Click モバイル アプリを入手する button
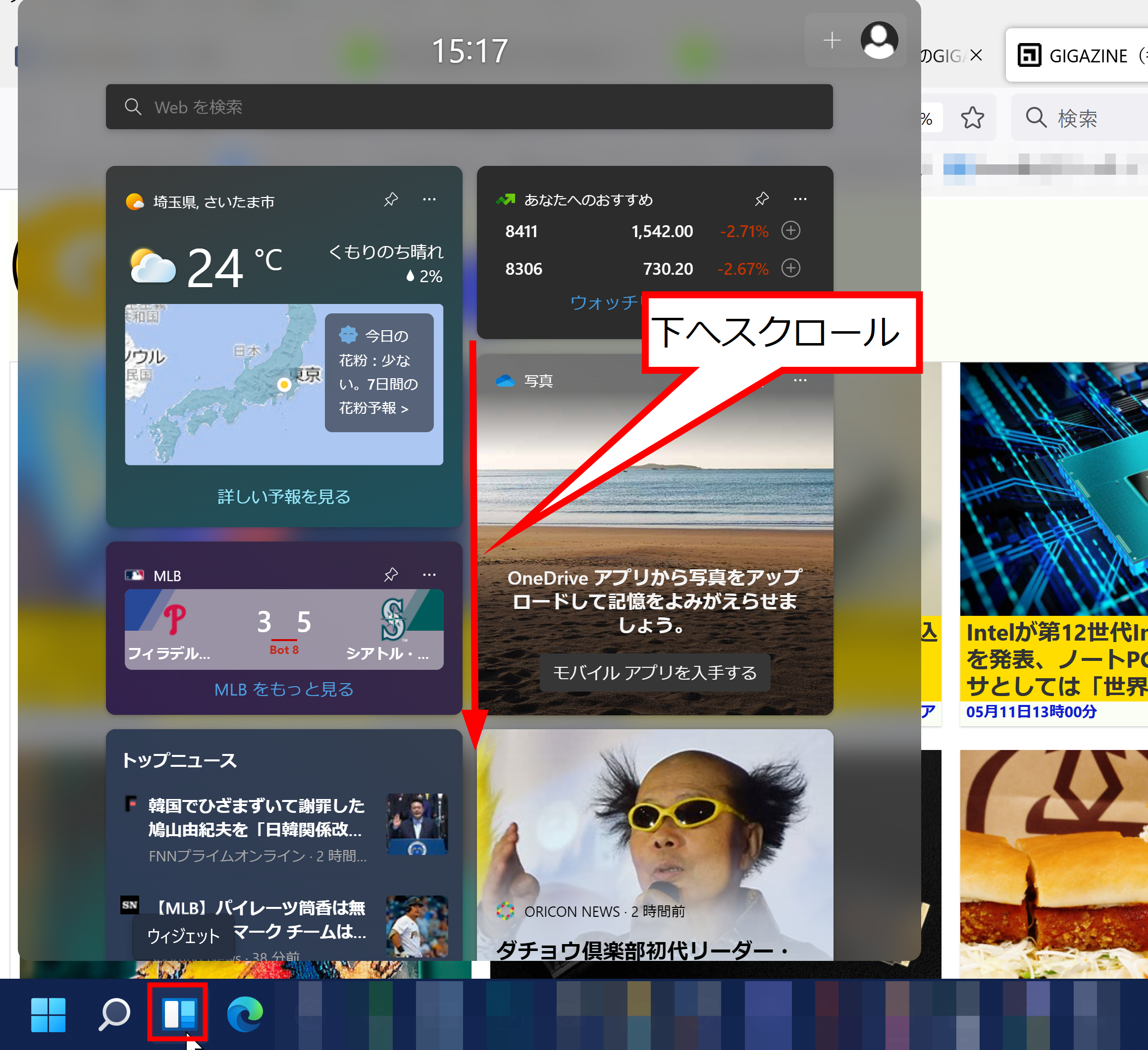This screenshot has width=1148, height=1050. coord(654,673)
